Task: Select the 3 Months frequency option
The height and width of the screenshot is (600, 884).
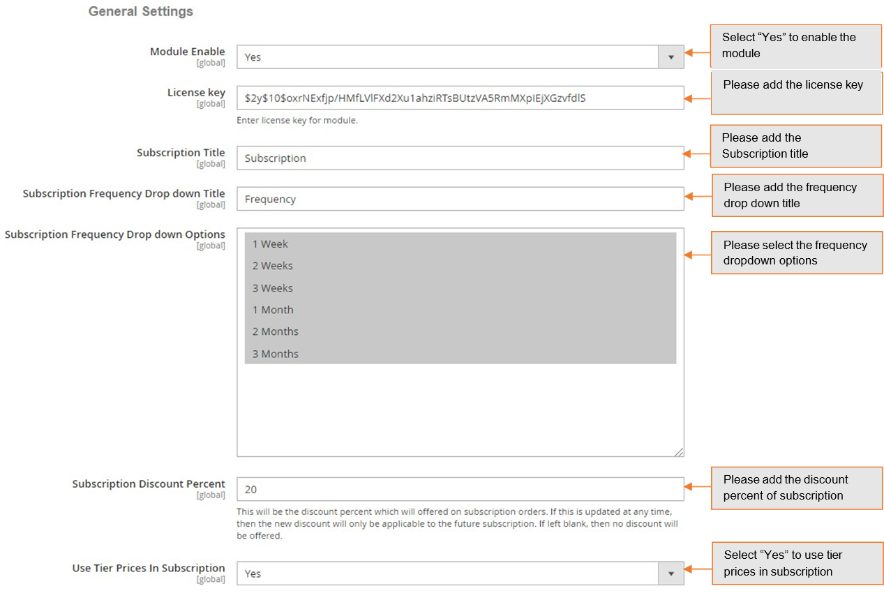Action: pyautogui.click(x=460, y=354)
